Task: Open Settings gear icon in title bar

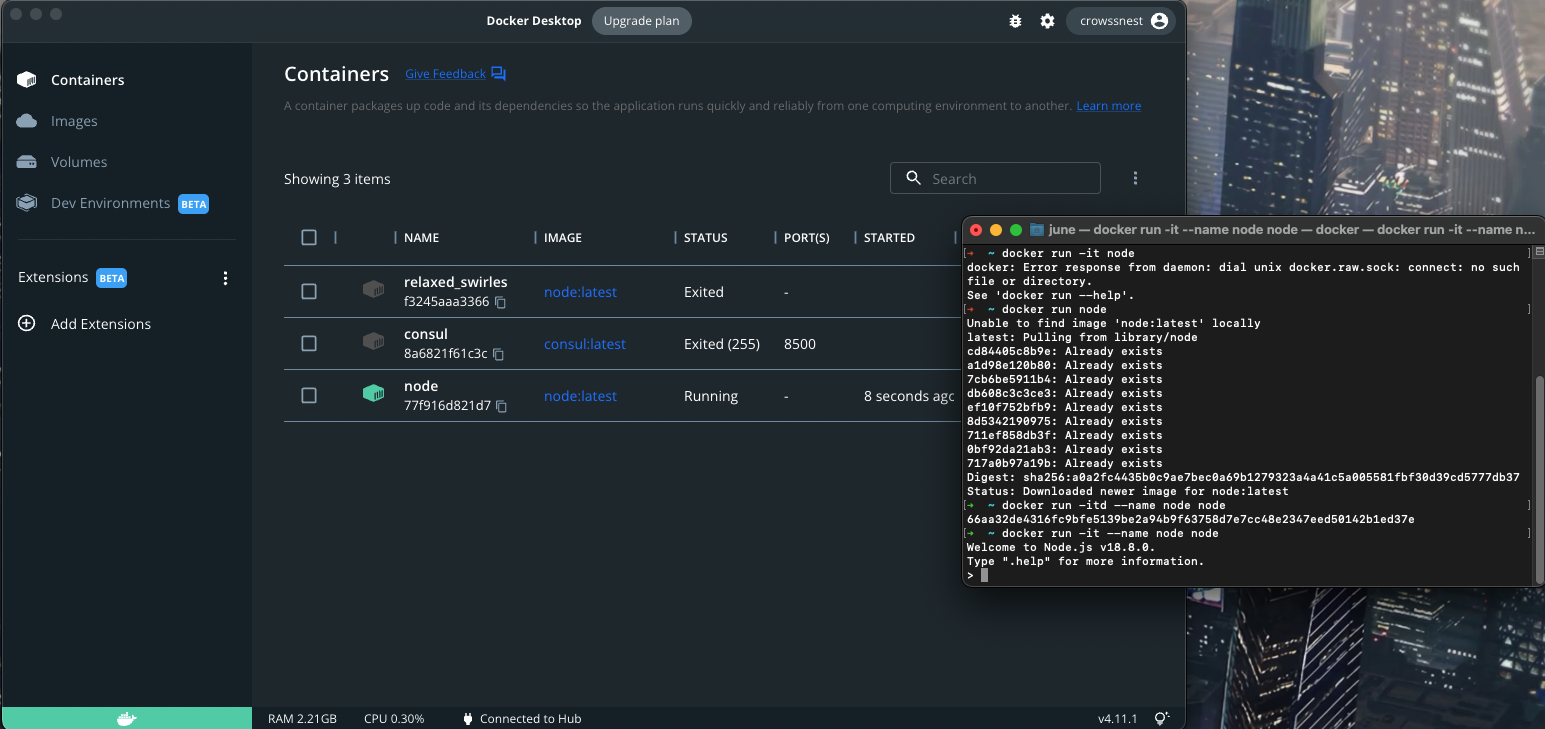Action: 1047,21
